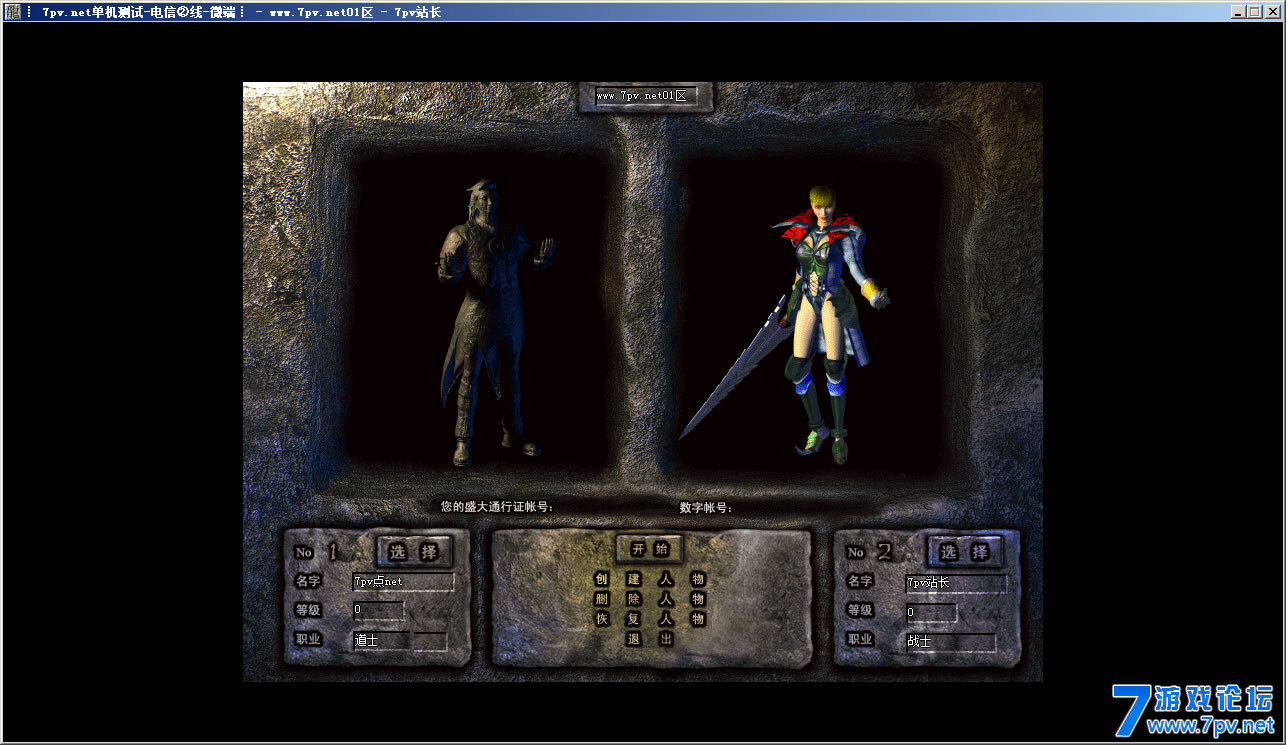Close the game window
The image size is (1286, 745).
[1272, 12]
